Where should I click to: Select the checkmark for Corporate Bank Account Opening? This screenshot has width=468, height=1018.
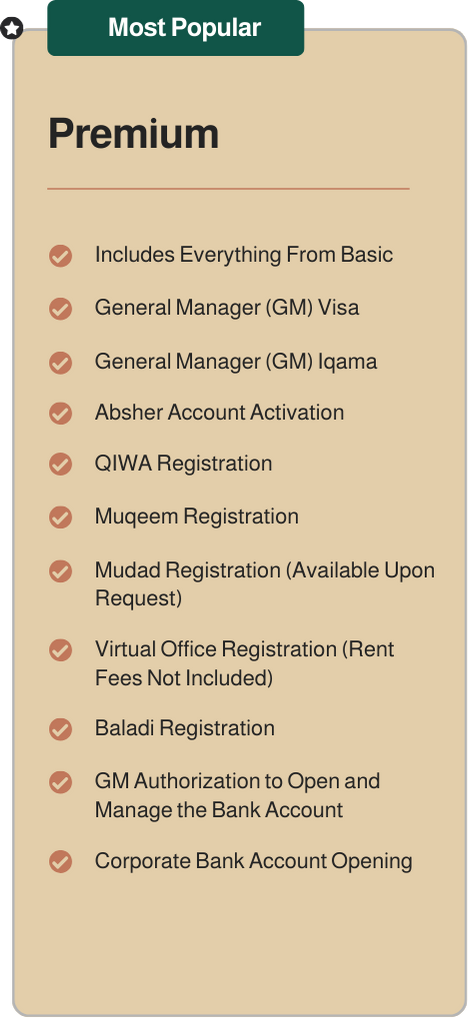point(60,862)
